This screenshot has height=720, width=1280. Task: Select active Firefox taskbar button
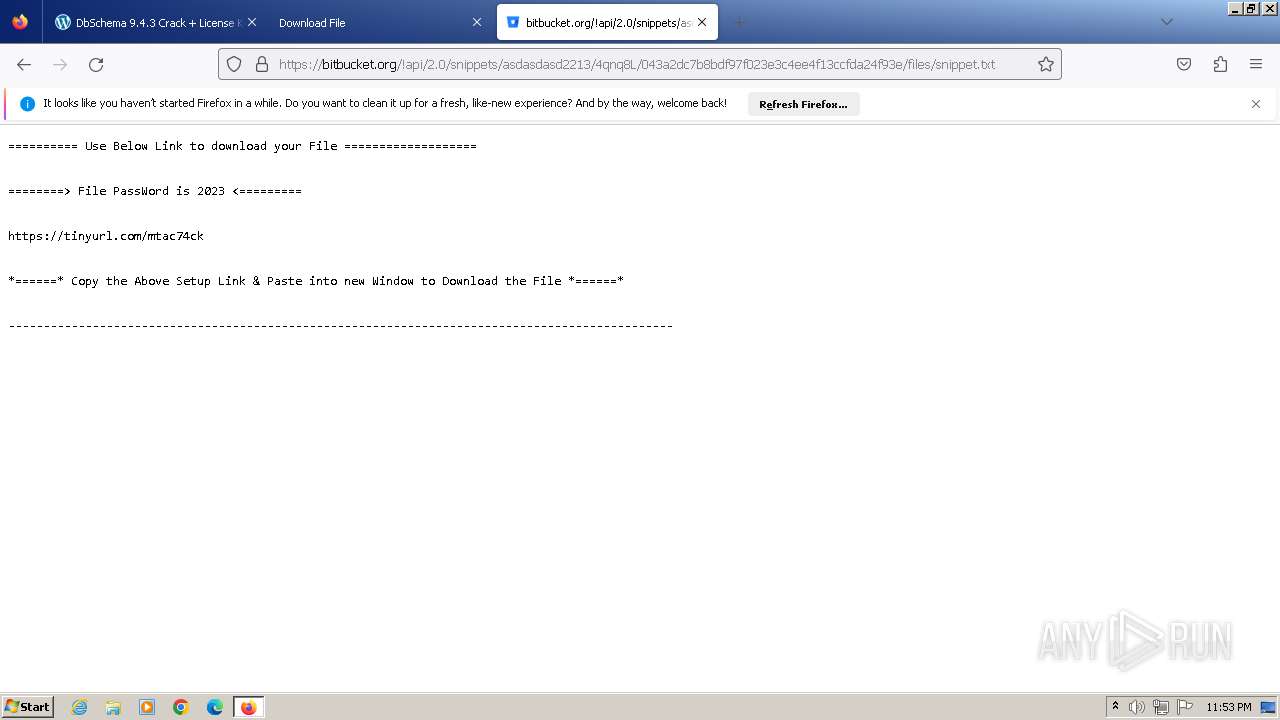coord(248,707)
